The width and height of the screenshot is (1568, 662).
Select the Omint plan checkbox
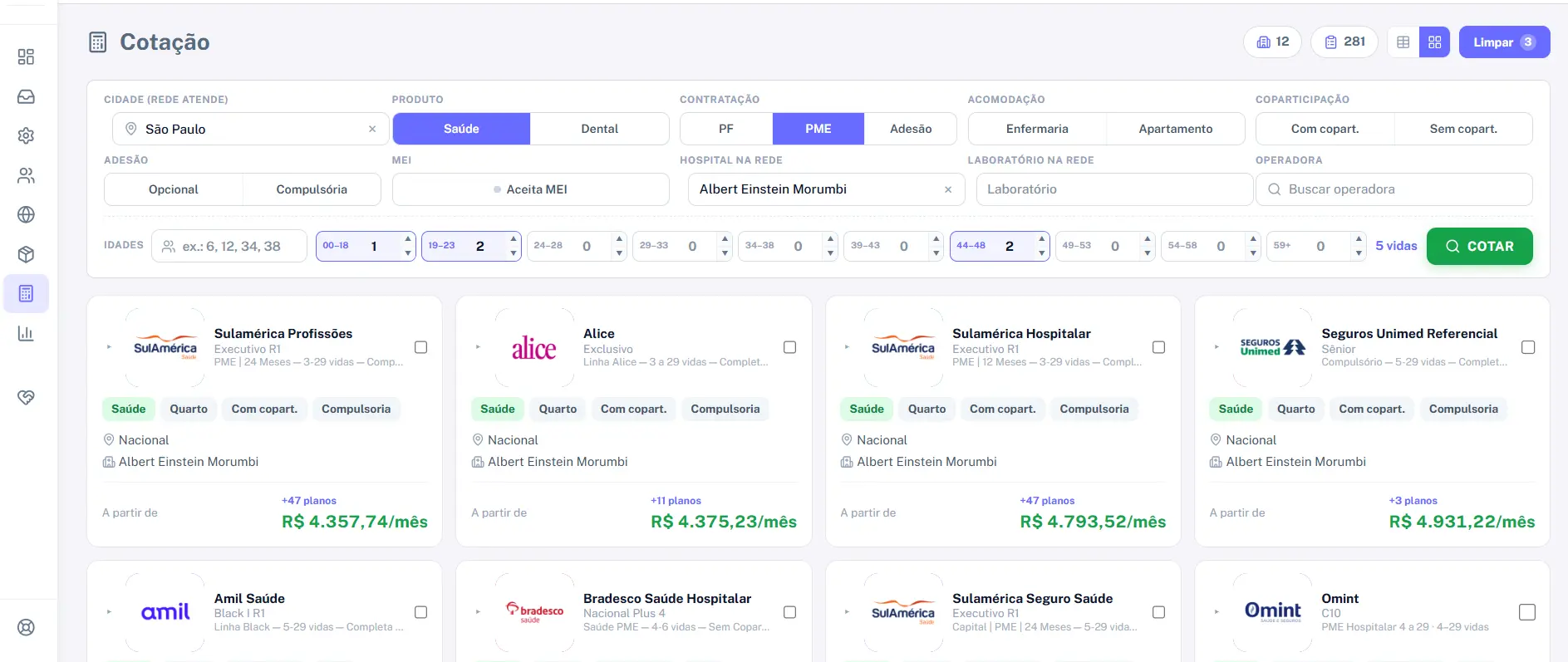[x=1527, y=612]
